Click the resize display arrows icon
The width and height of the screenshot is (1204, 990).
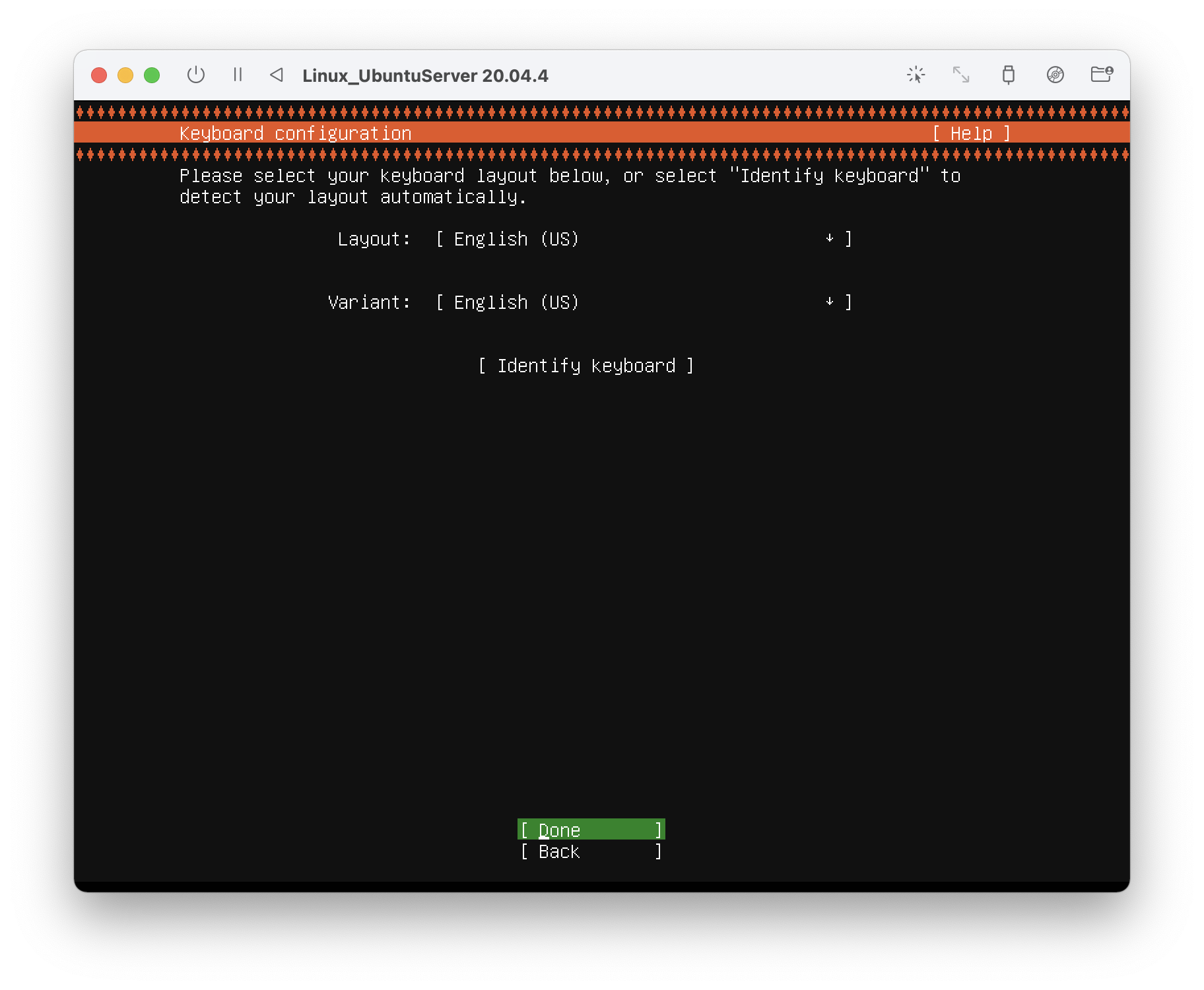(x=961, y=75)
